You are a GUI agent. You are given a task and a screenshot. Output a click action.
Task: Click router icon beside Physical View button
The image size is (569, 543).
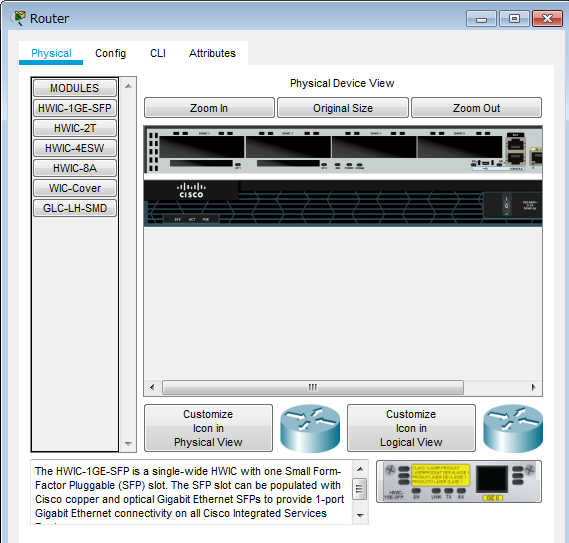click(x=310, y=428)
